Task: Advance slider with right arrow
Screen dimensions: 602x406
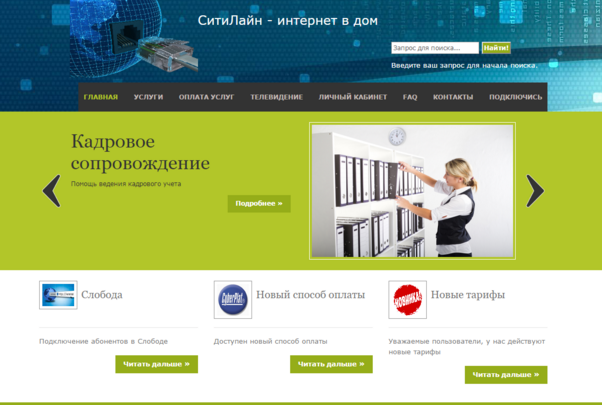Action: tap(535, 191)
